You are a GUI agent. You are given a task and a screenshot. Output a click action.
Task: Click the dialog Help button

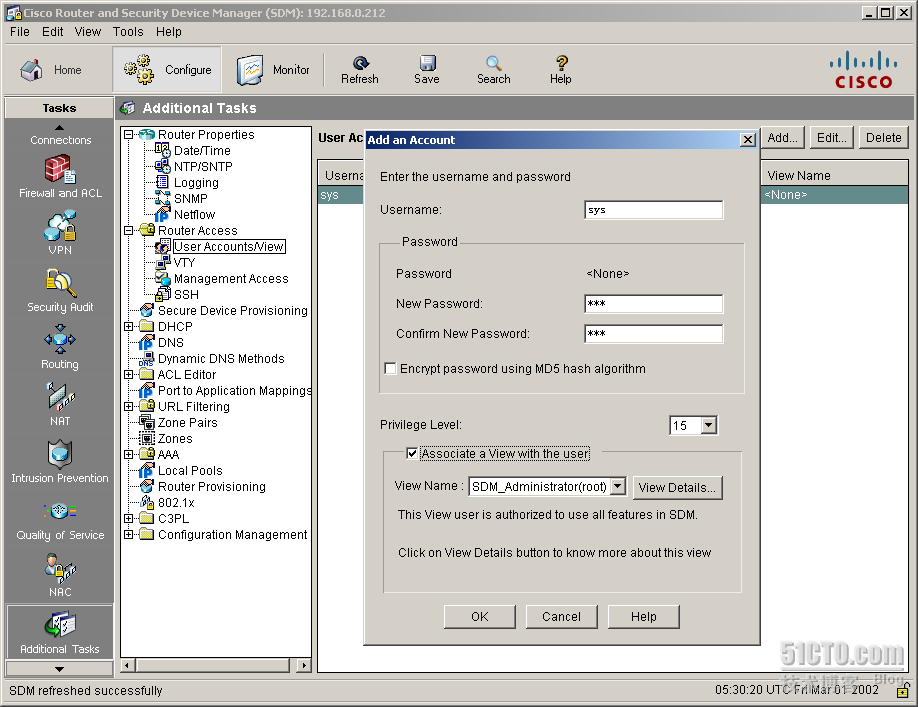[643, 617]
